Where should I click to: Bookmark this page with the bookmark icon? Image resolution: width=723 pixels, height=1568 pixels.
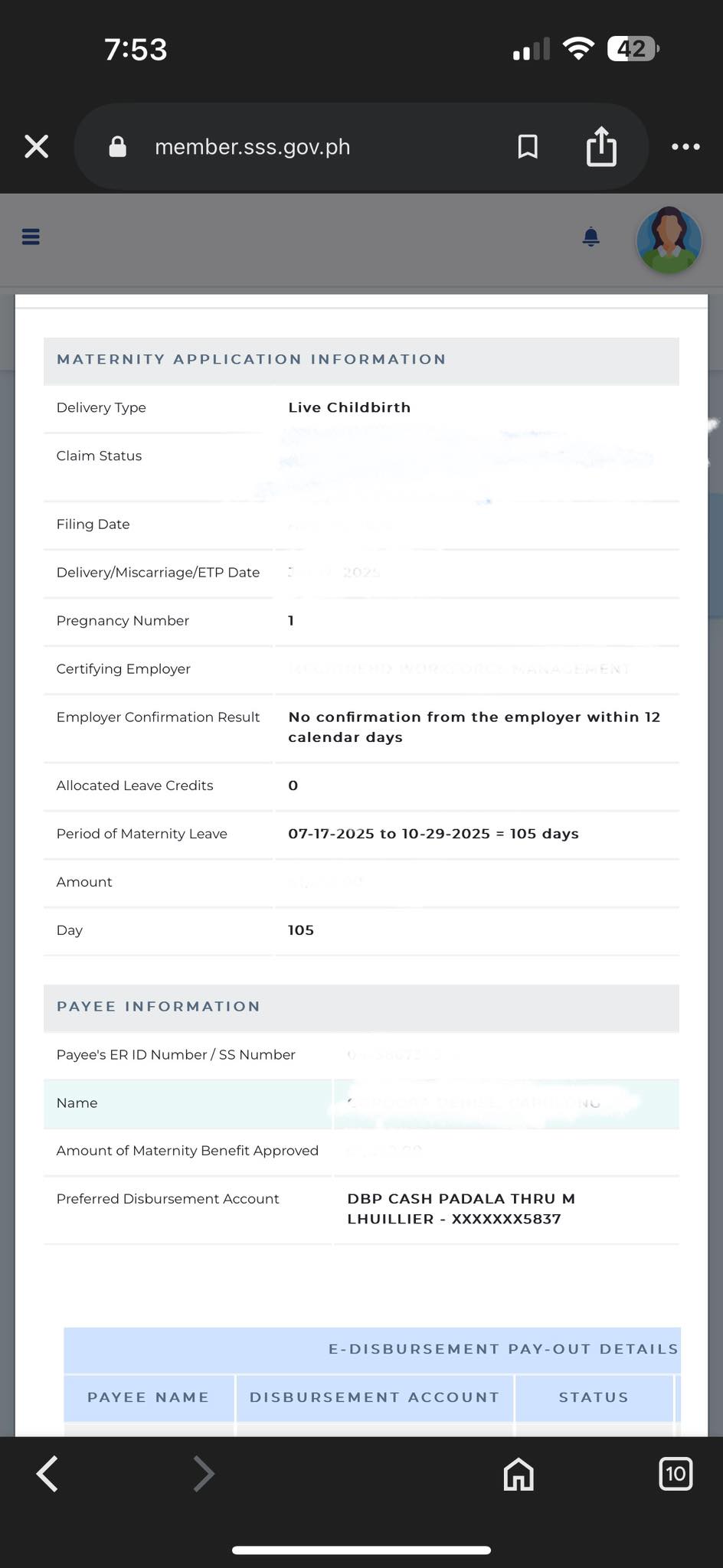528,146
